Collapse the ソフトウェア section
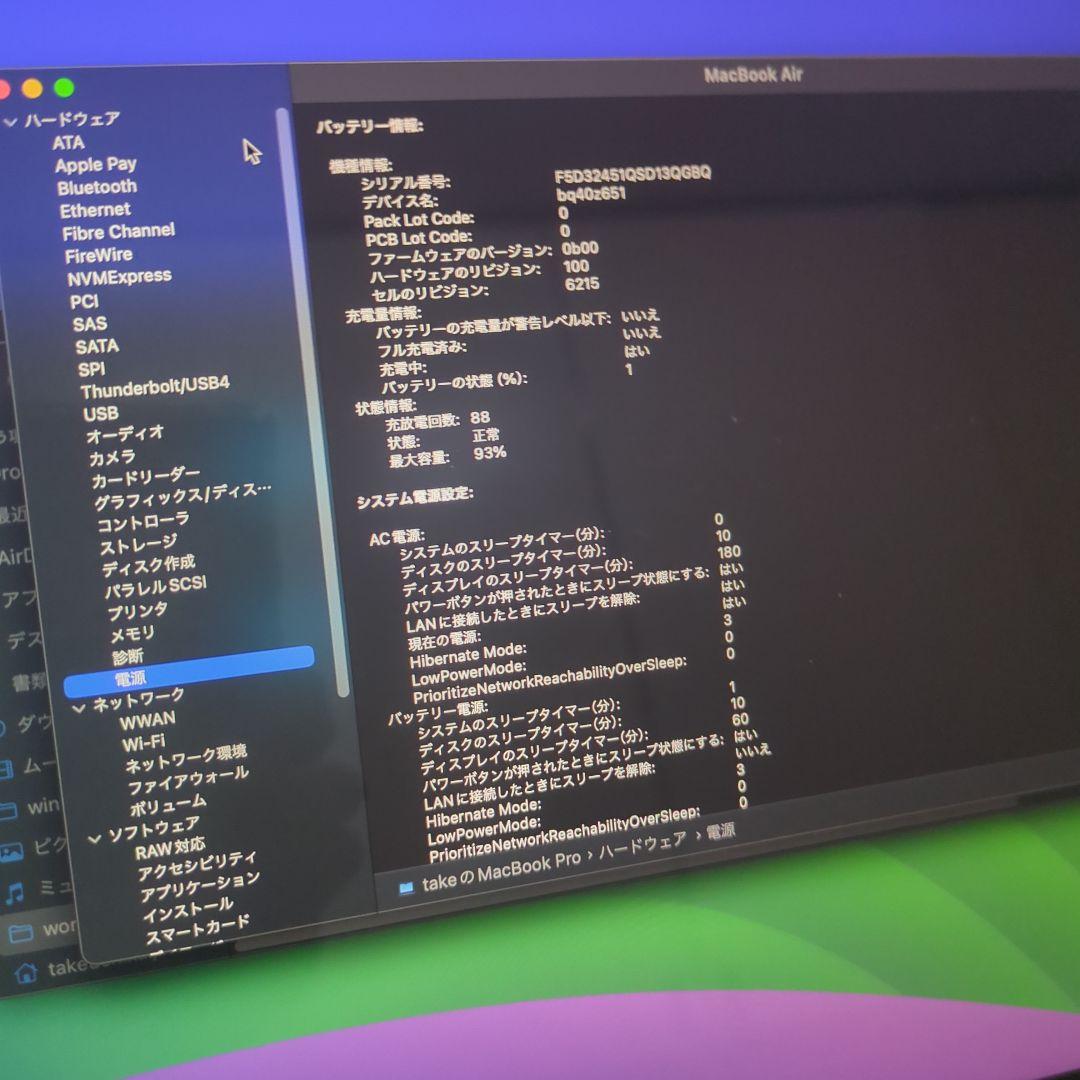1080x1080 pixels. click(x=94, y=838)
